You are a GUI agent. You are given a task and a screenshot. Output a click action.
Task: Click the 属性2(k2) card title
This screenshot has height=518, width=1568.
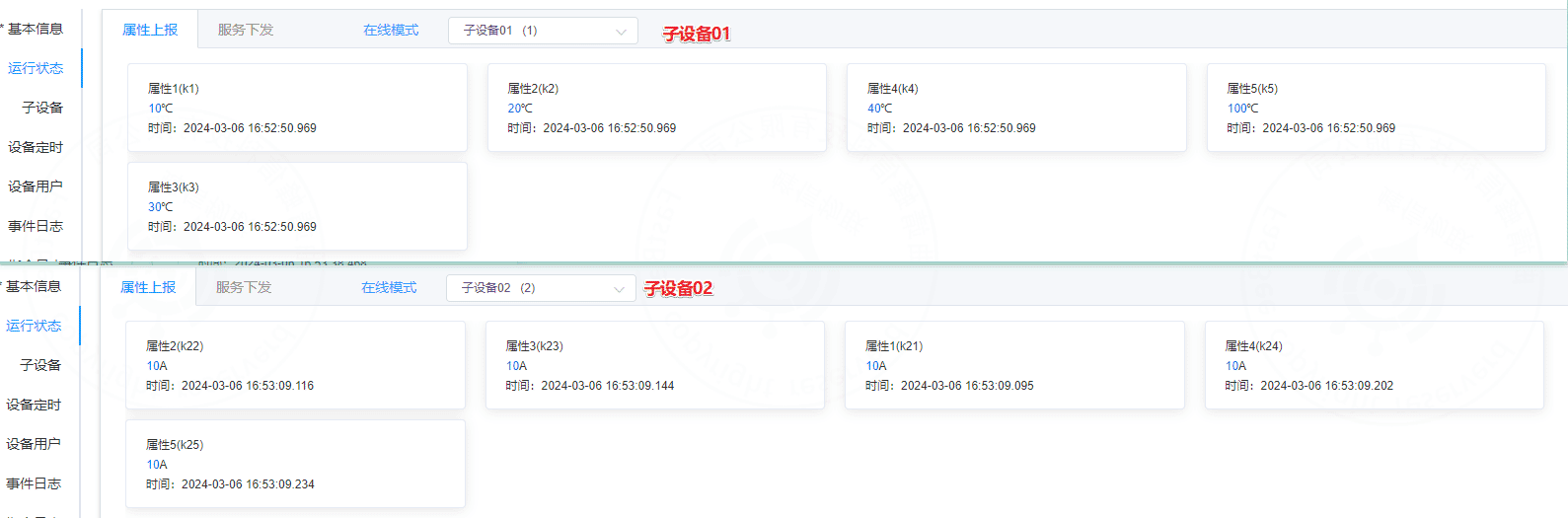(533, 89)
